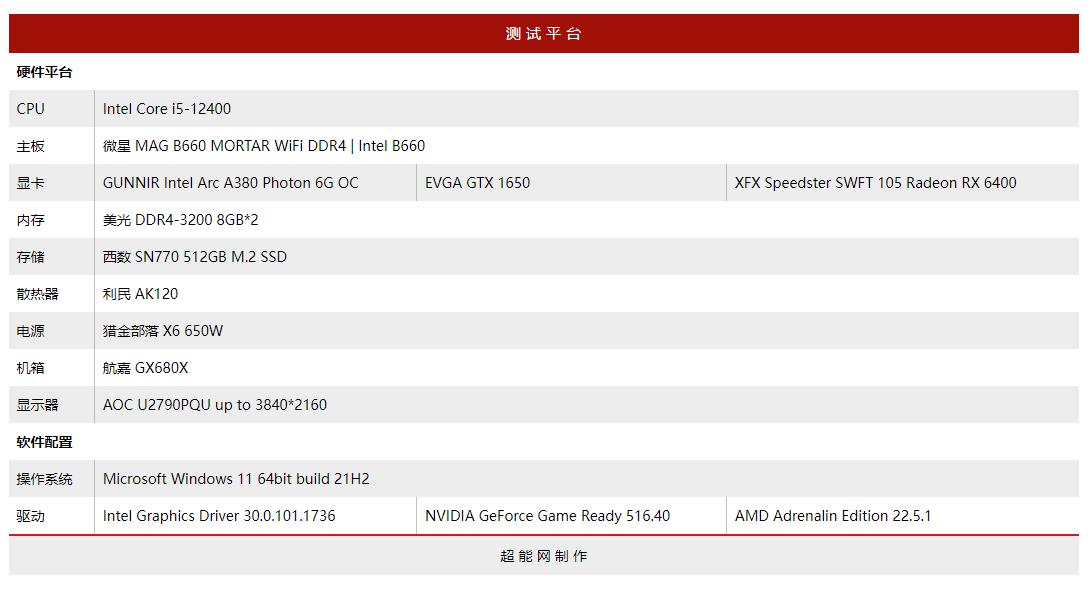Click the EVGA GTX 1650 cell
The image size is (1091, 593).
[x=478, y=183]
